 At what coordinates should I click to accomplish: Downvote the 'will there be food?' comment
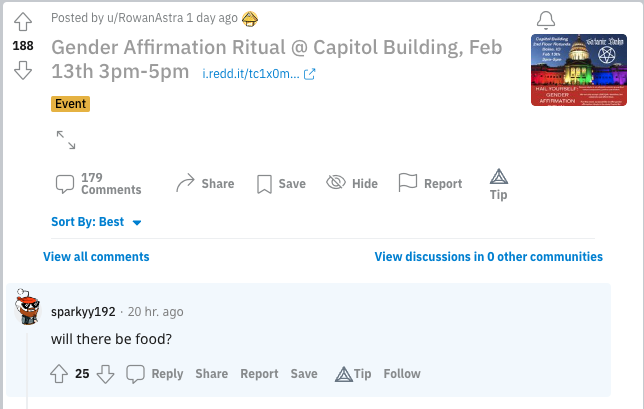106,374
